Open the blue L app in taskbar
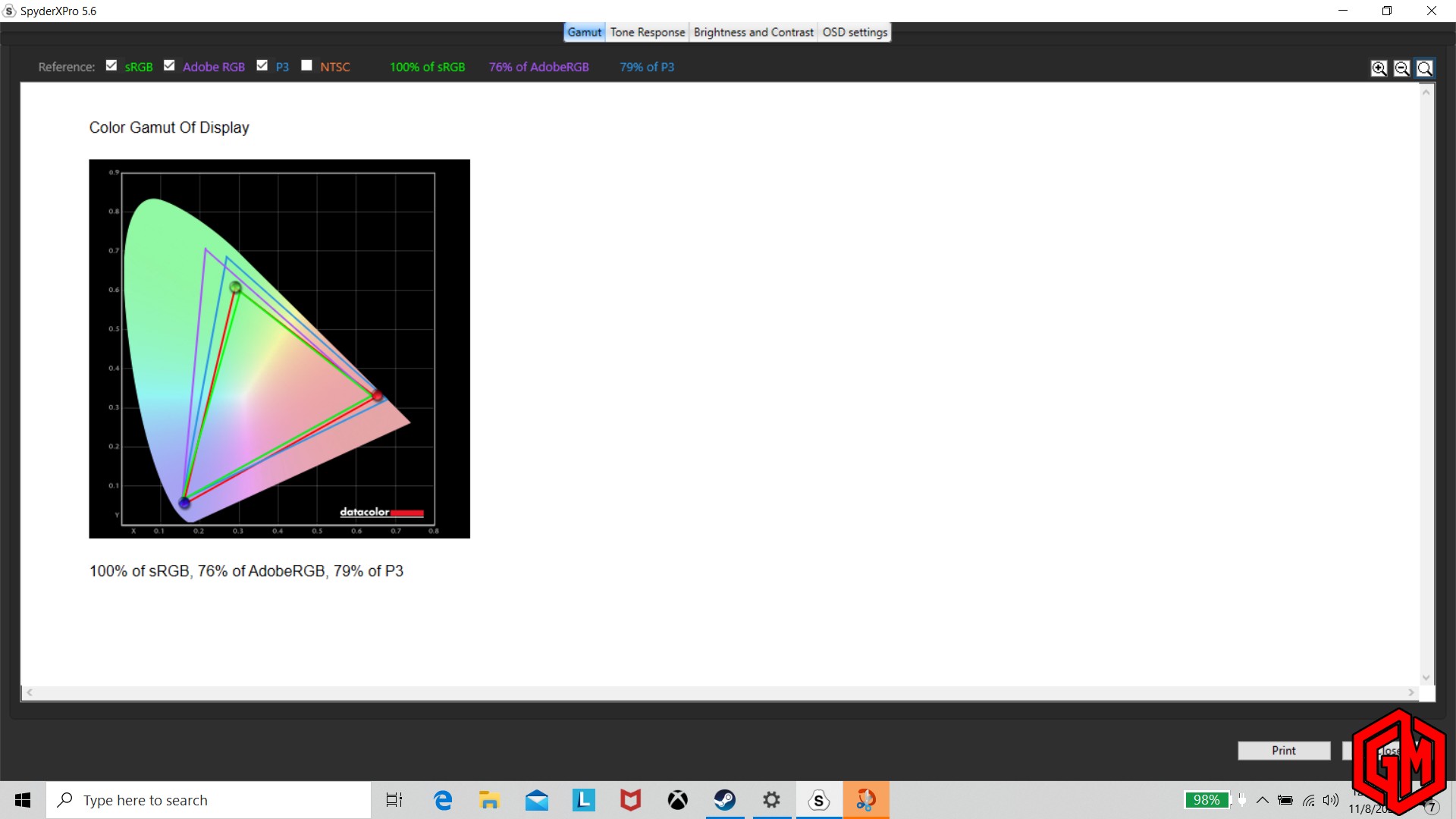1456x819 pixels. pyautogui.click(x=584, y=800)
